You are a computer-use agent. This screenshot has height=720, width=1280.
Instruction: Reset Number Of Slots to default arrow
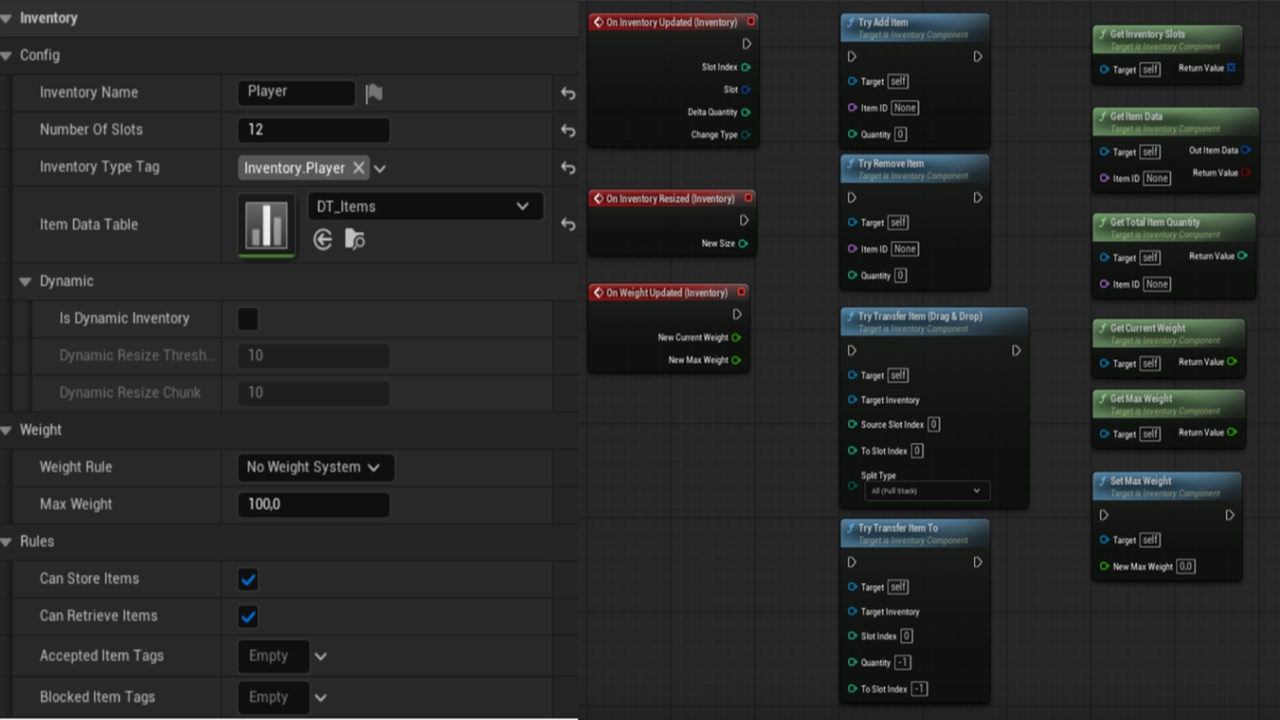tap(568, 130)
